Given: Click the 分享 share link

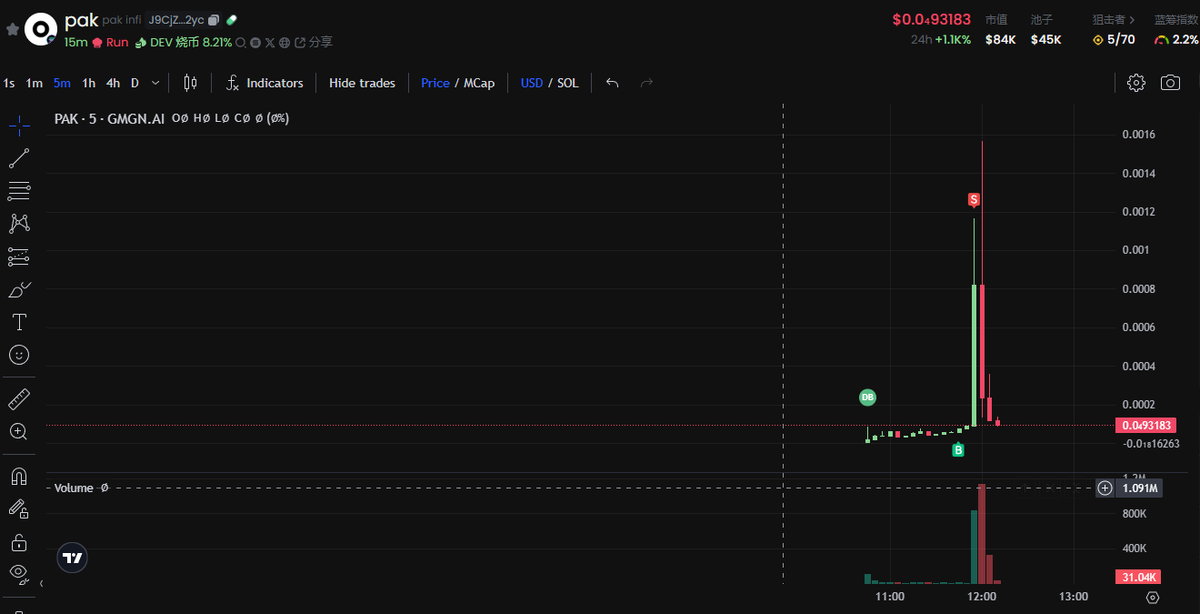Looking at the screenshot, I should (314, 43).
